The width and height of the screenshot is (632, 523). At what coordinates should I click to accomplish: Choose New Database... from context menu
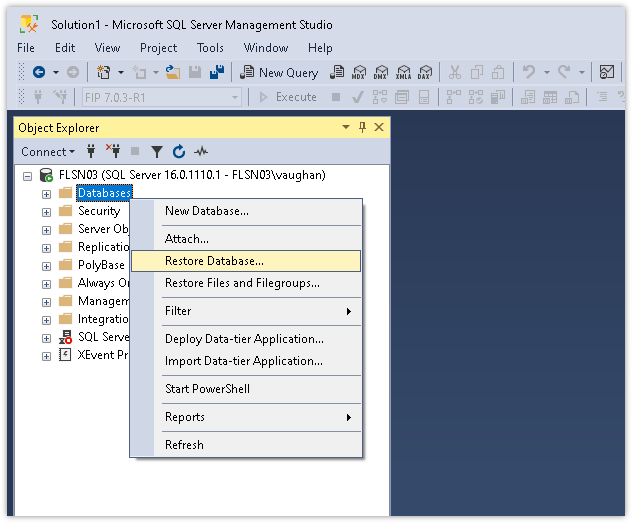[x=246, y=211]
